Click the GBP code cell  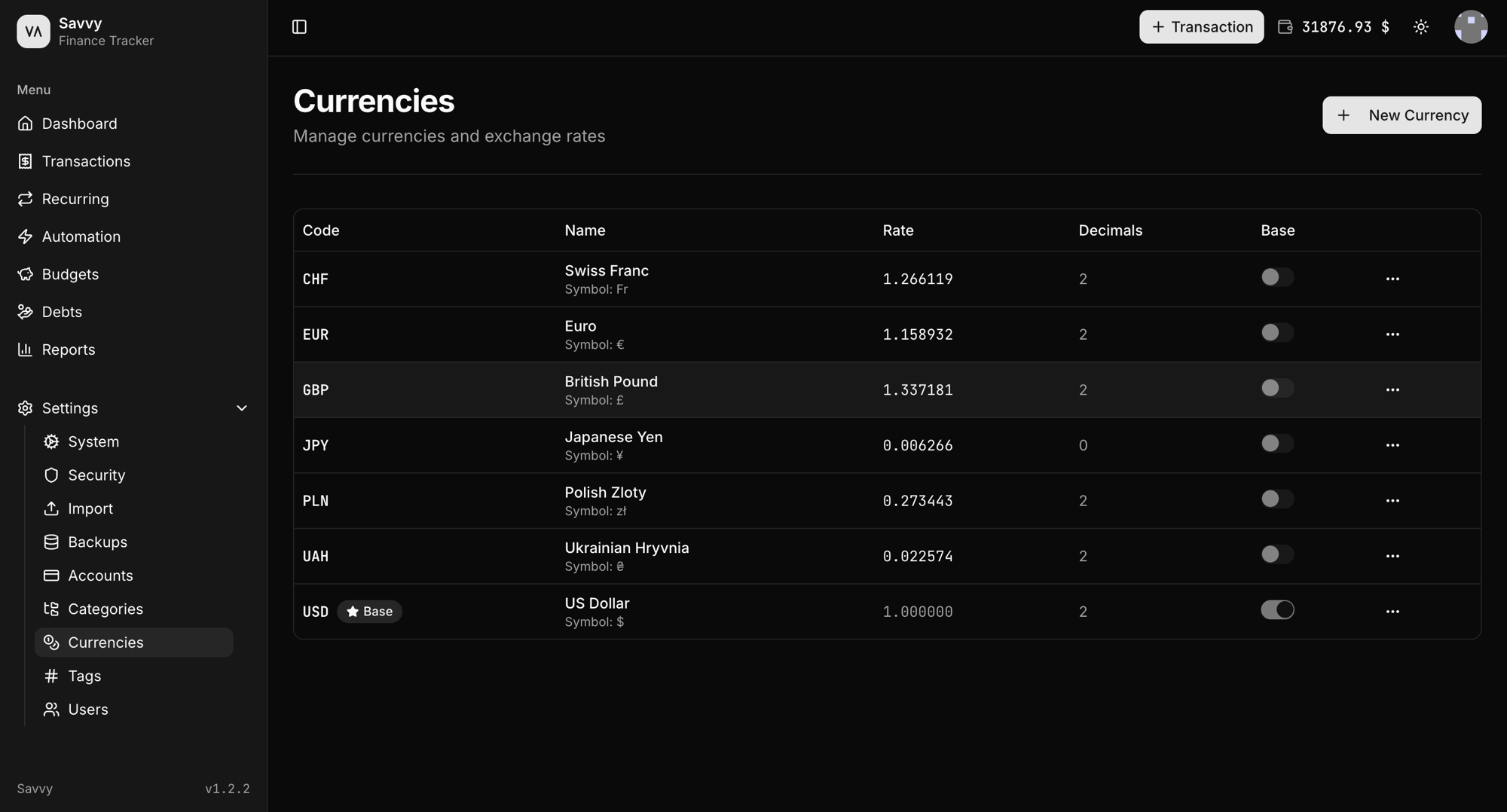pos(316,390)
